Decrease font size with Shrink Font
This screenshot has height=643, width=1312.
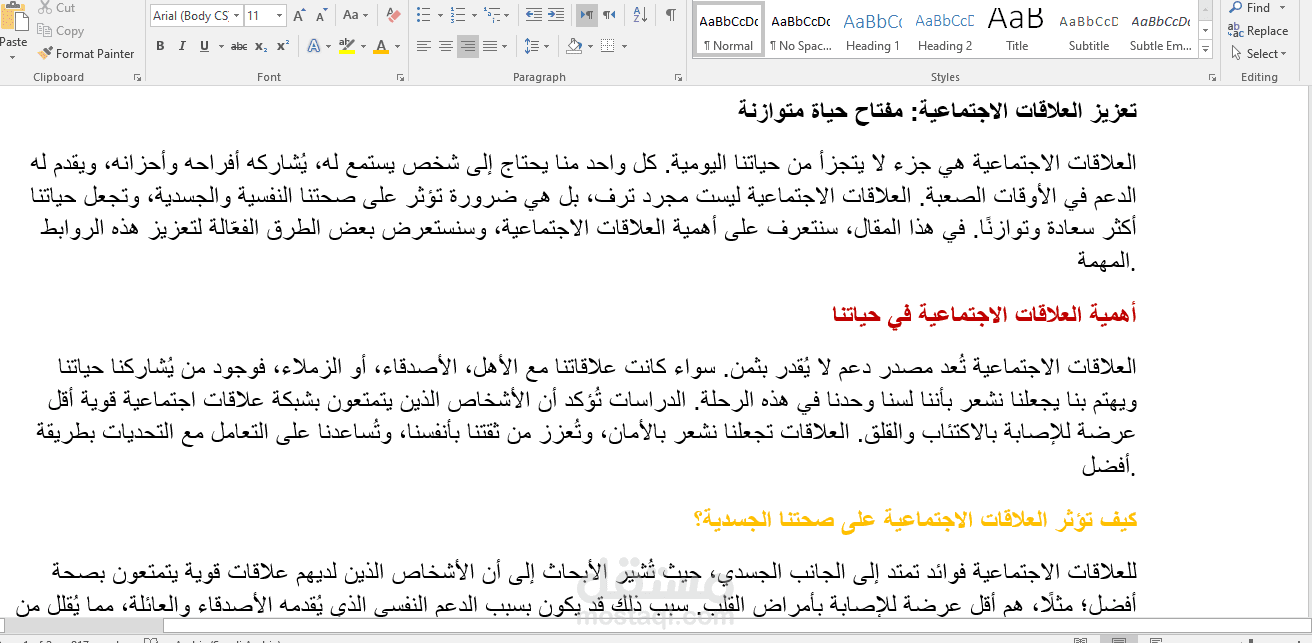(x=320, y=16)
